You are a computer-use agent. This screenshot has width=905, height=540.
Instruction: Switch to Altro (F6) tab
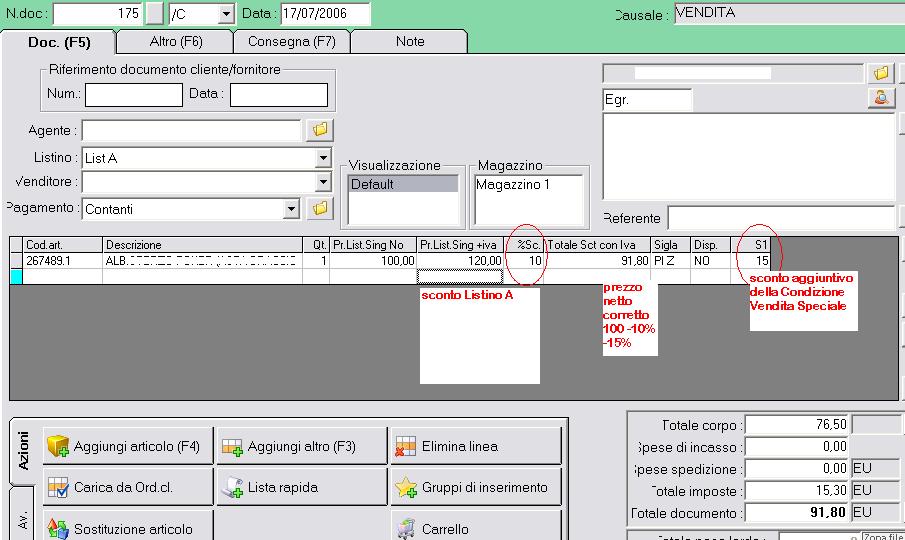coord(175,42)
